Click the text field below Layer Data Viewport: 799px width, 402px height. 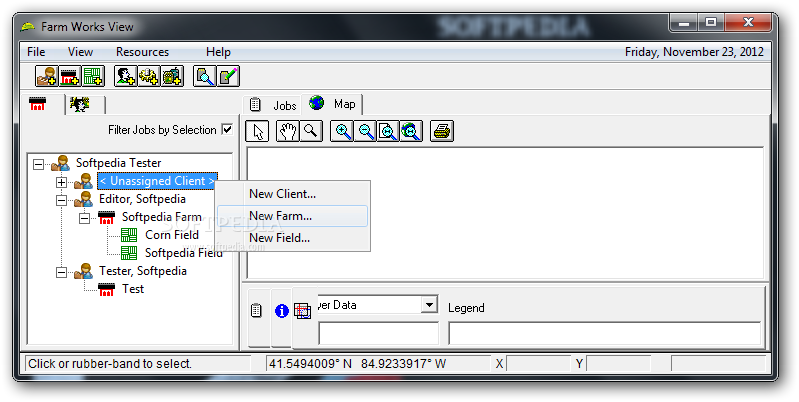pyautogui.click(x=378, y=334)
